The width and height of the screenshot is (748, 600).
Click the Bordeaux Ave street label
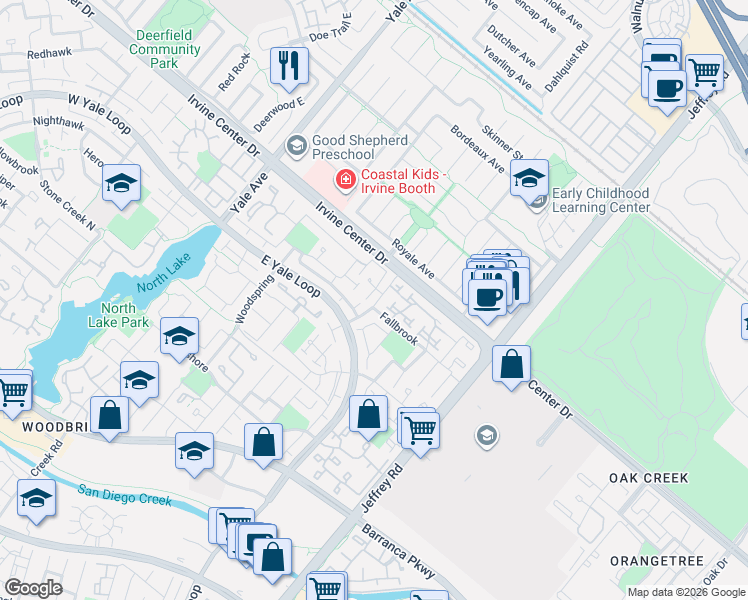[x=478, y=149]
